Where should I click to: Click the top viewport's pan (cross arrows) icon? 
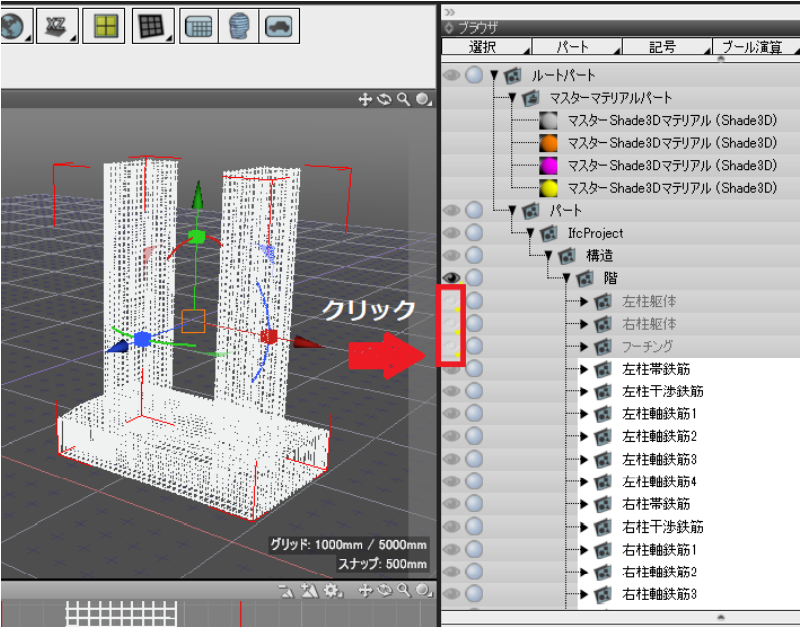pos(365,99)
